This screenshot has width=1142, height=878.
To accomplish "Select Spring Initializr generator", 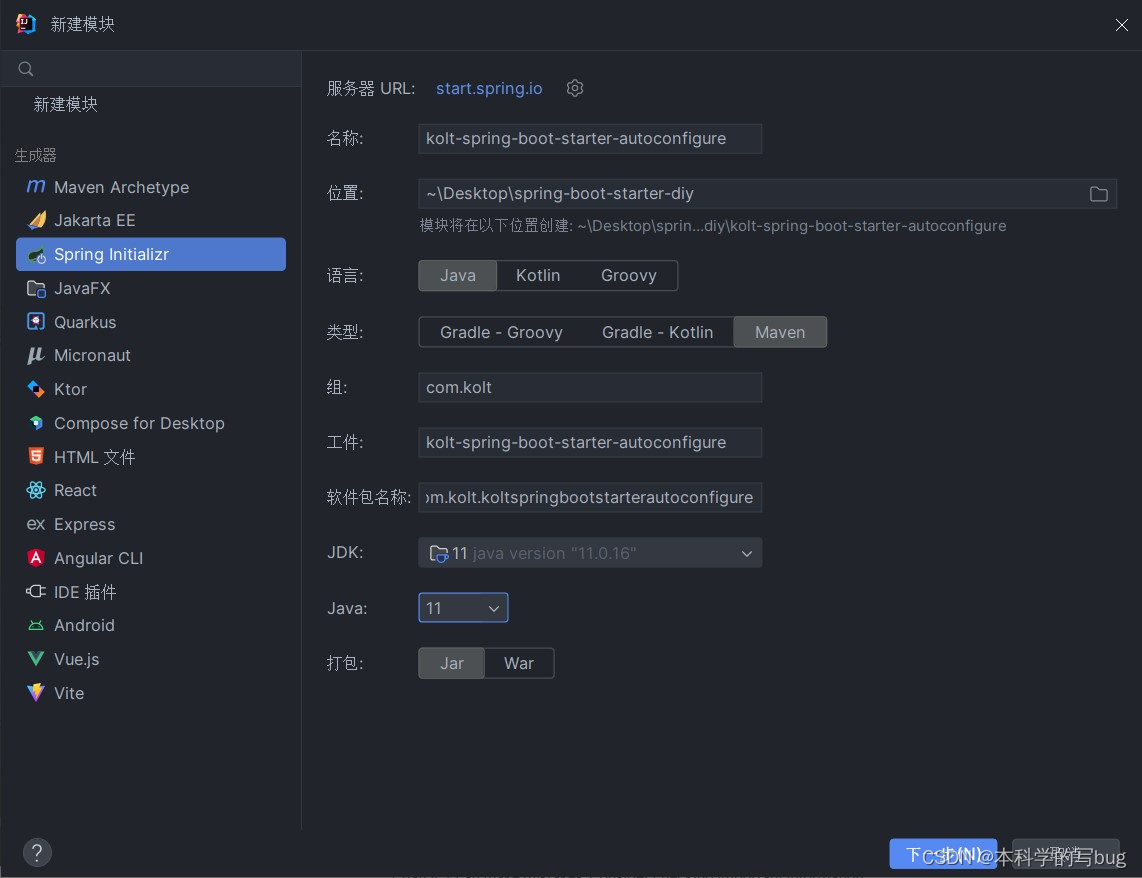I will [151, 254].
